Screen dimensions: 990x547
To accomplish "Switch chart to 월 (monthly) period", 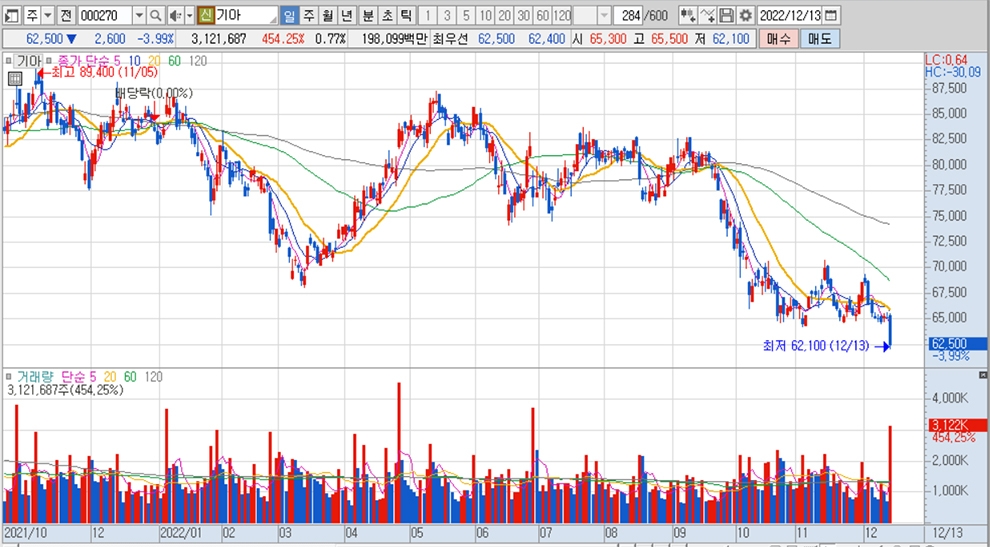I will pos(327,16).
